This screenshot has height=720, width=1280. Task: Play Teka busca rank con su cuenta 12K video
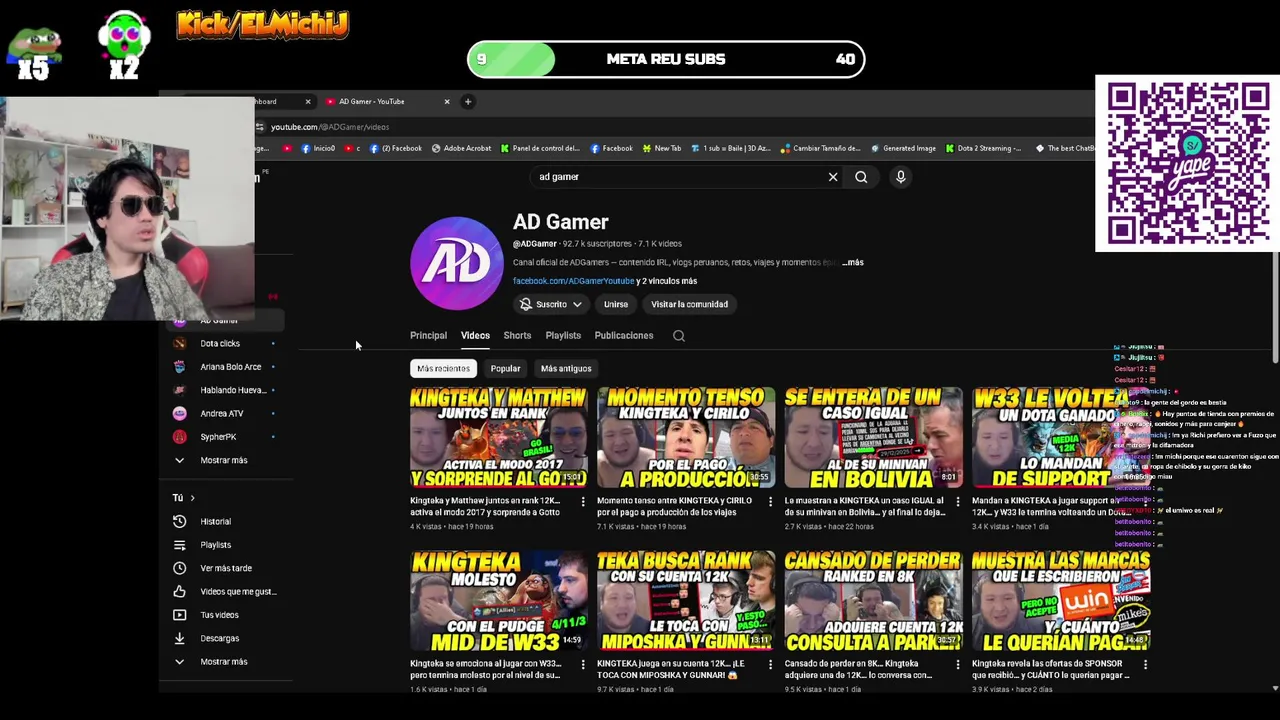click(685, 601)
